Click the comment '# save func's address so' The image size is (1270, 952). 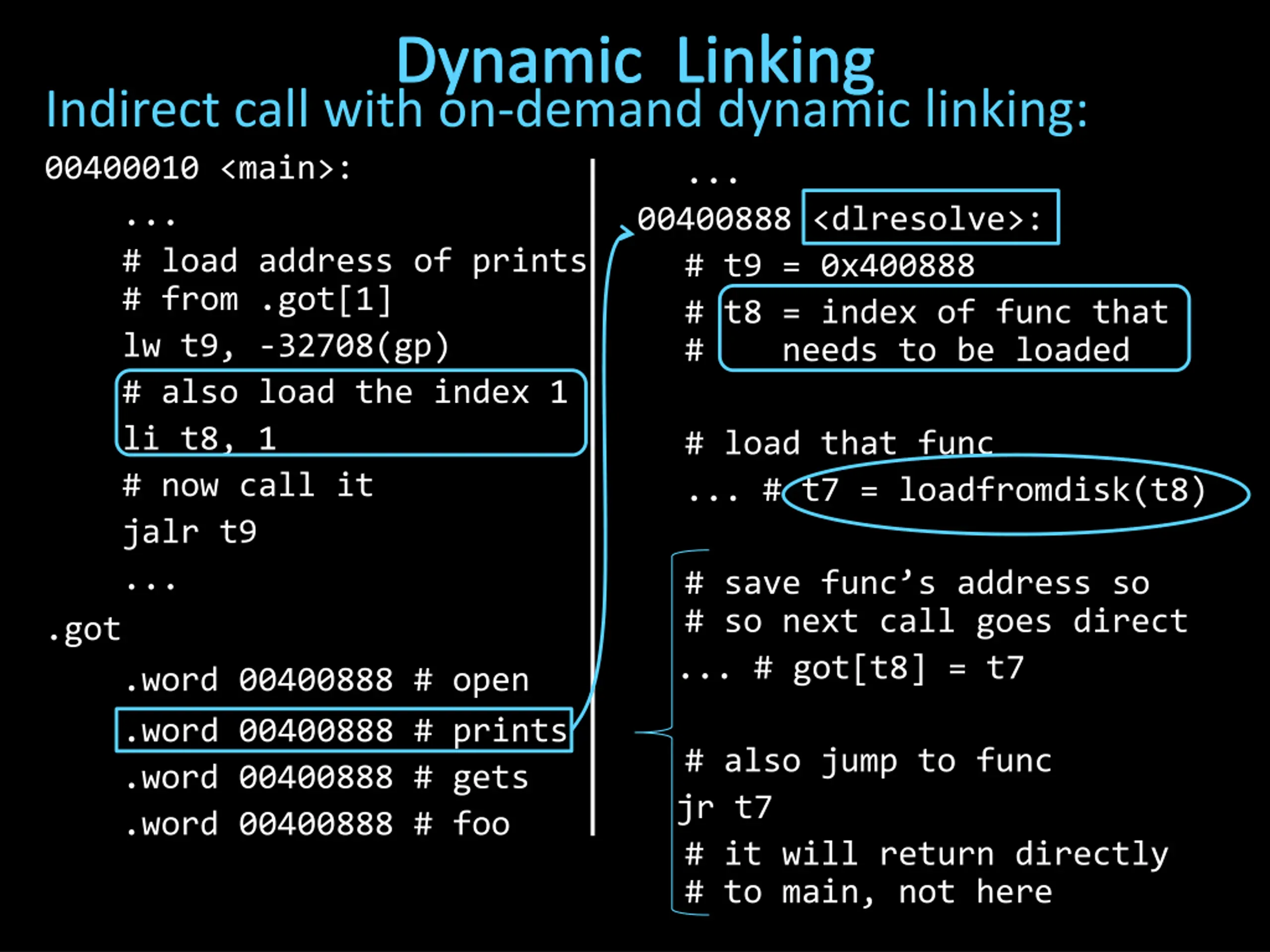tap(917, 584)
